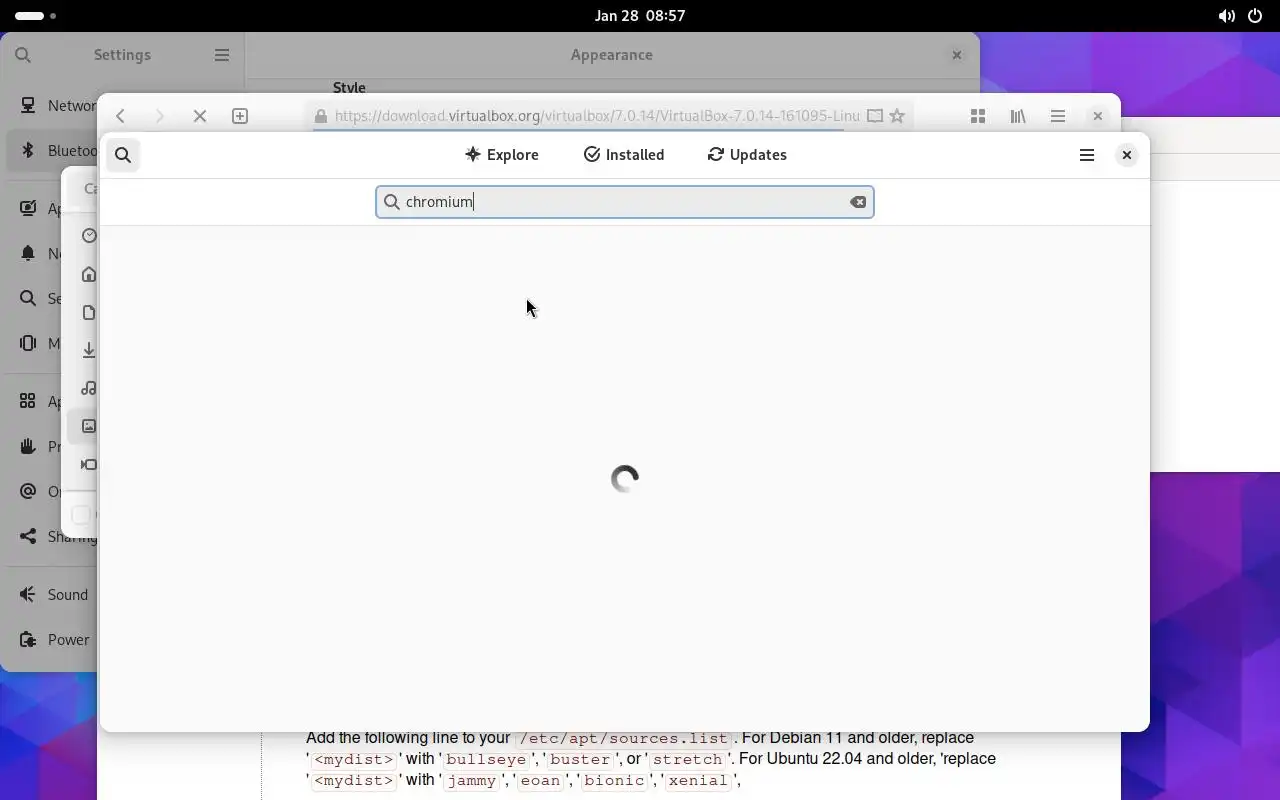Toggle reader mode icon in URL bar

click(875, 116)
